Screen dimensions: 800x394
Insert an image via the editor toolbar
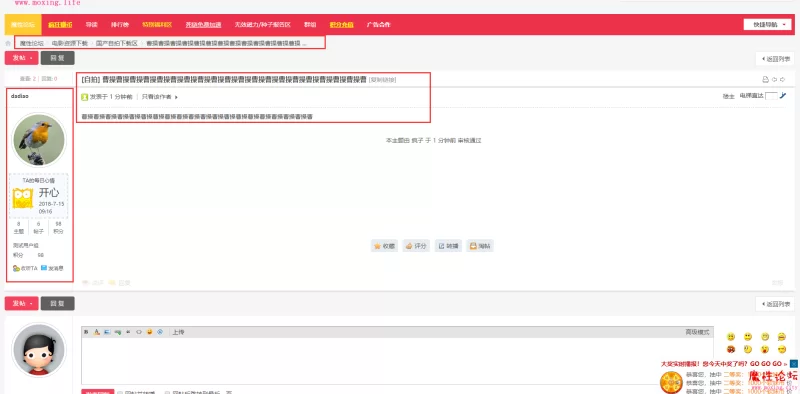pos(107,332)
